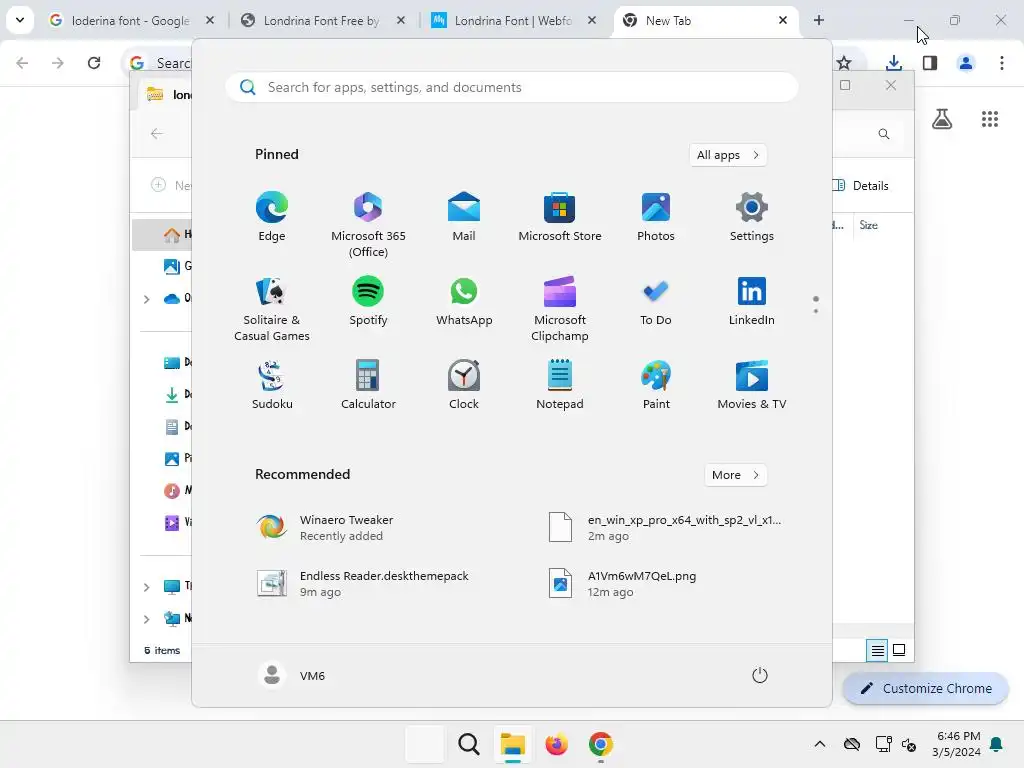Open Chrome Labs flask icon
Screen dimensions: 1024x768
(942, 119)
